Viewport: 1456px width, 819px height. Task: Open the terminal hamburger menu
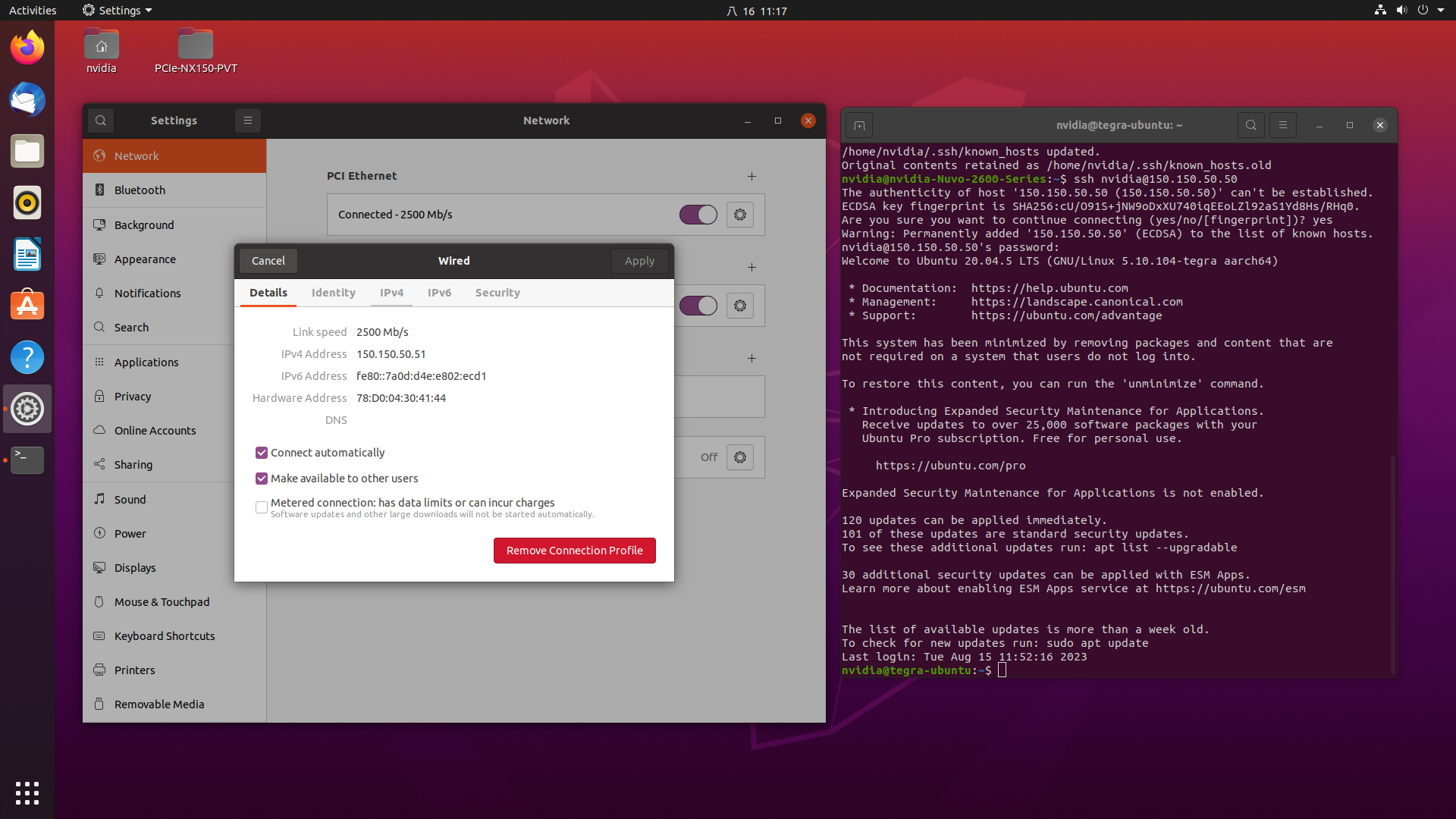(x=1282, y=125)
